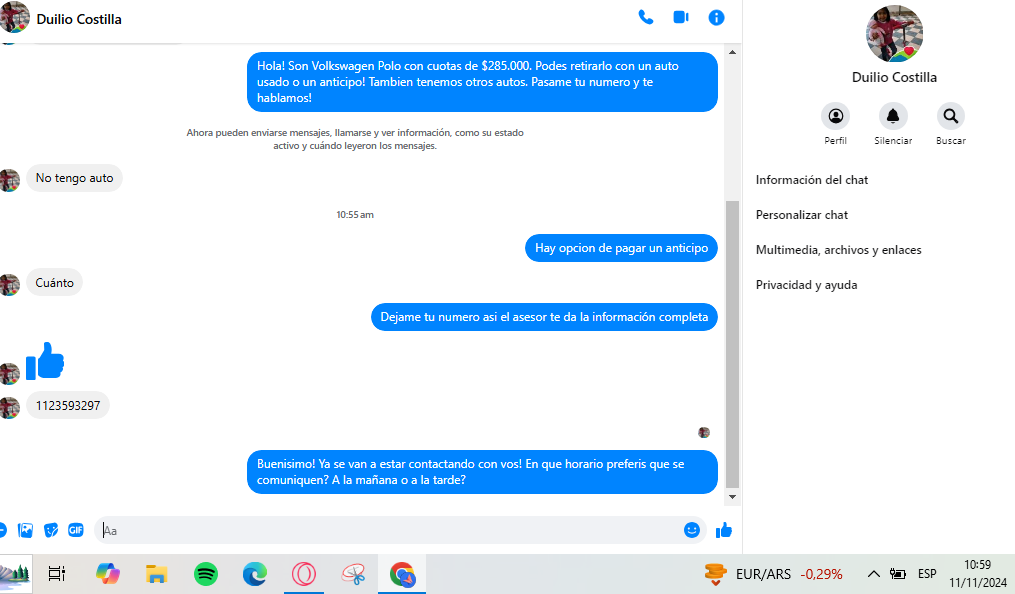Attach a photo using the image icon
The image size is (1015, 594).
point(25,531)
